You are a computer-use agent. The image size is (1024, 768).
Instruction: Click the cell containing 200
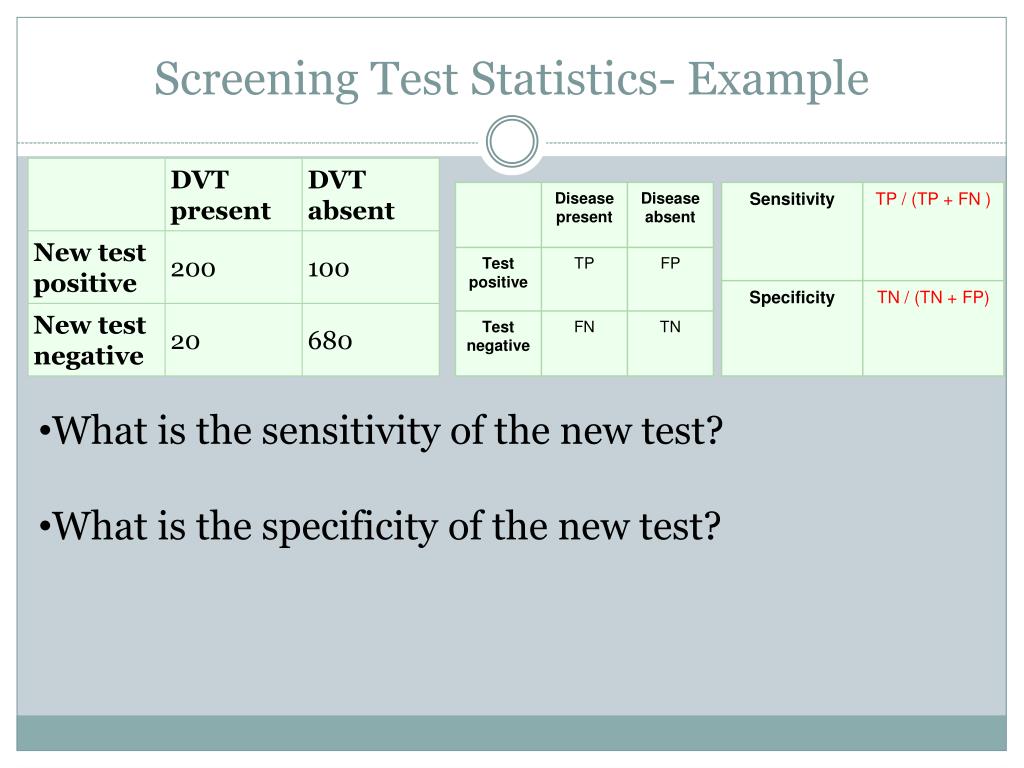[233, 267]
